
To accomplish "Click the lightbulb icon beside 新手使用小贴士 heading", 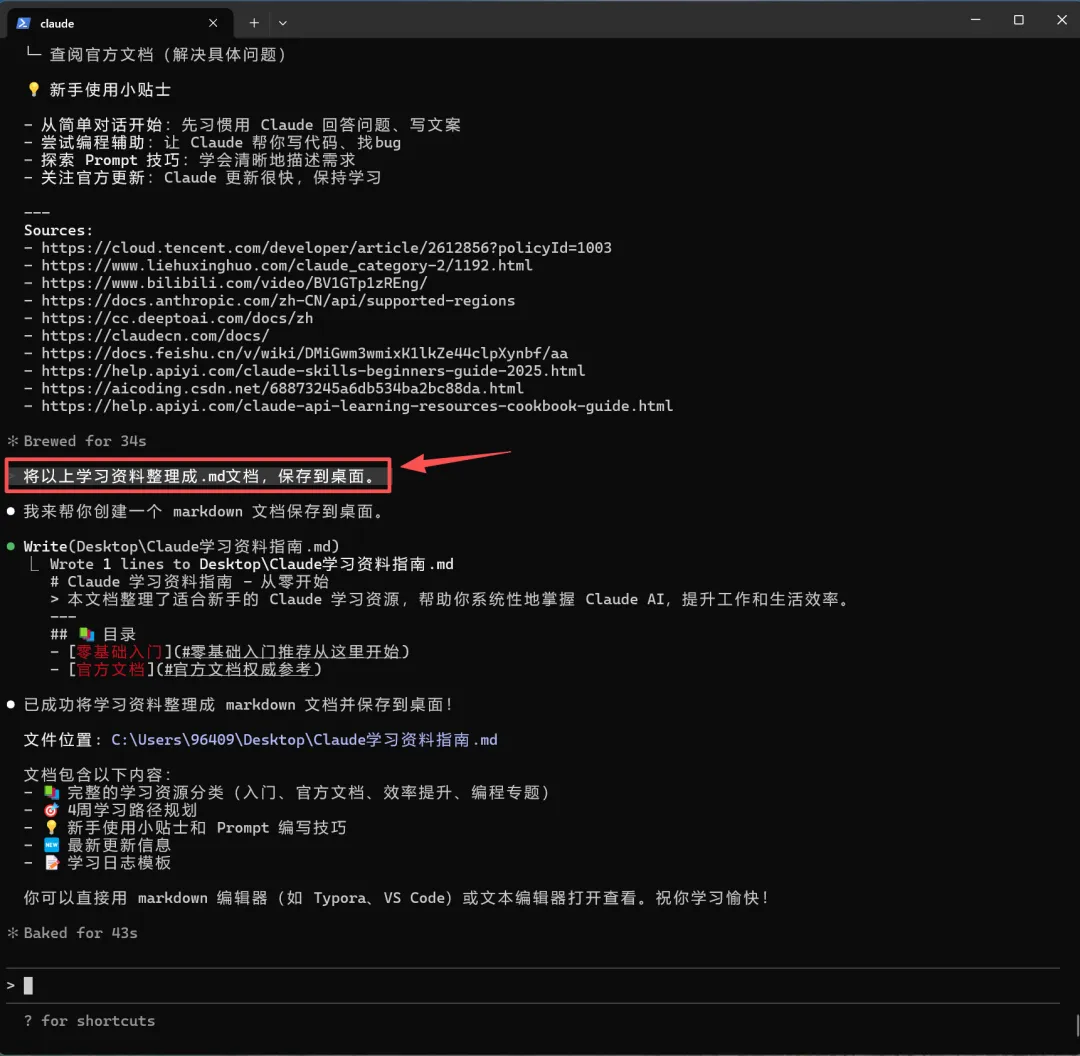I will [x=33, y=90].
